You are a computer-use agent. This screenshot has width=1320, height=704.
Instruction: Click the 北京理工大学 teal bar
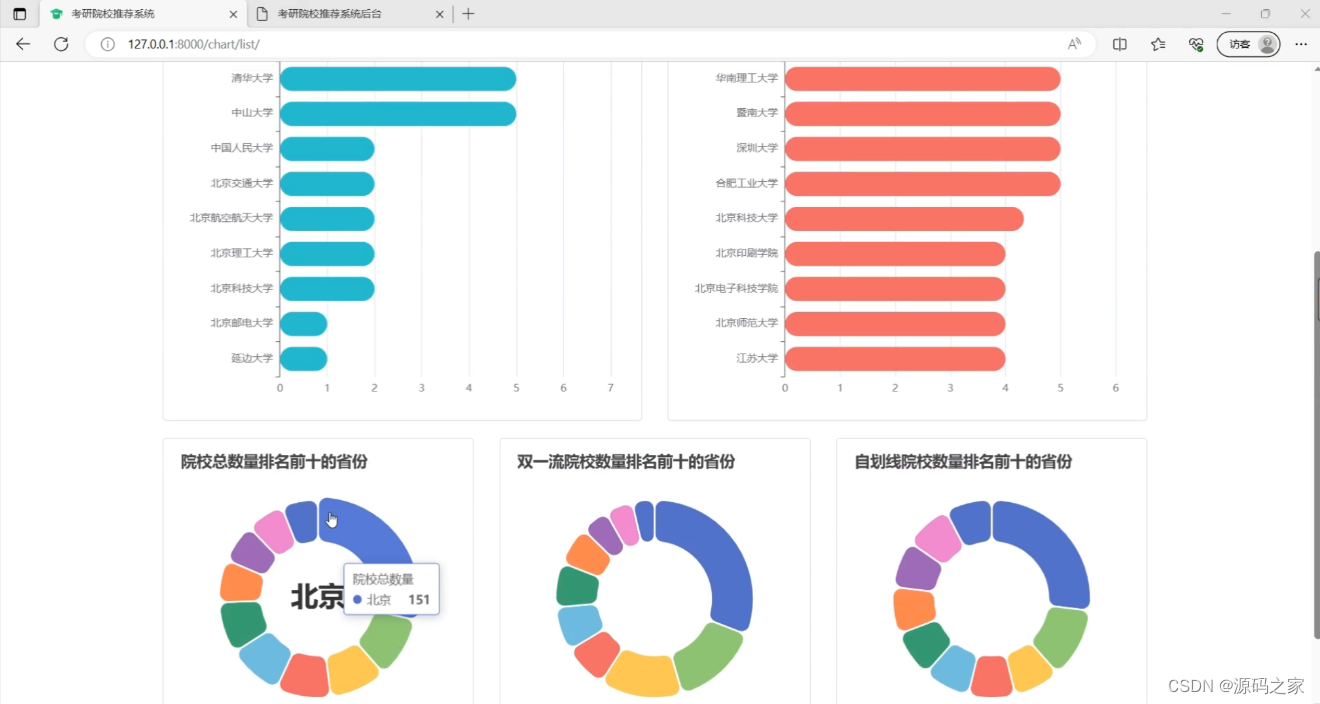pos(327,254)
